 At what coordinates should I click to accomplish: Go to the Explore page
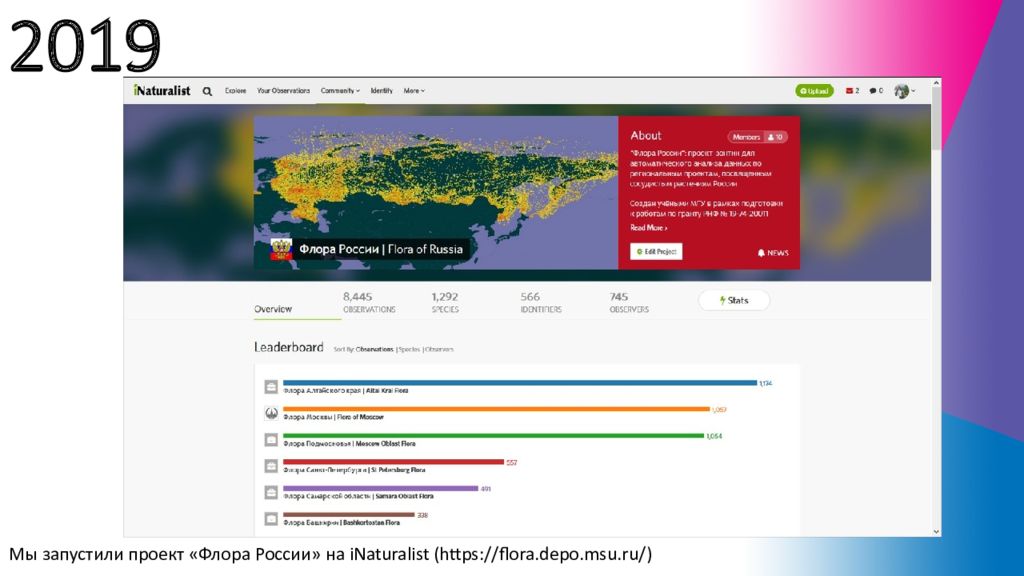point(235,91)
